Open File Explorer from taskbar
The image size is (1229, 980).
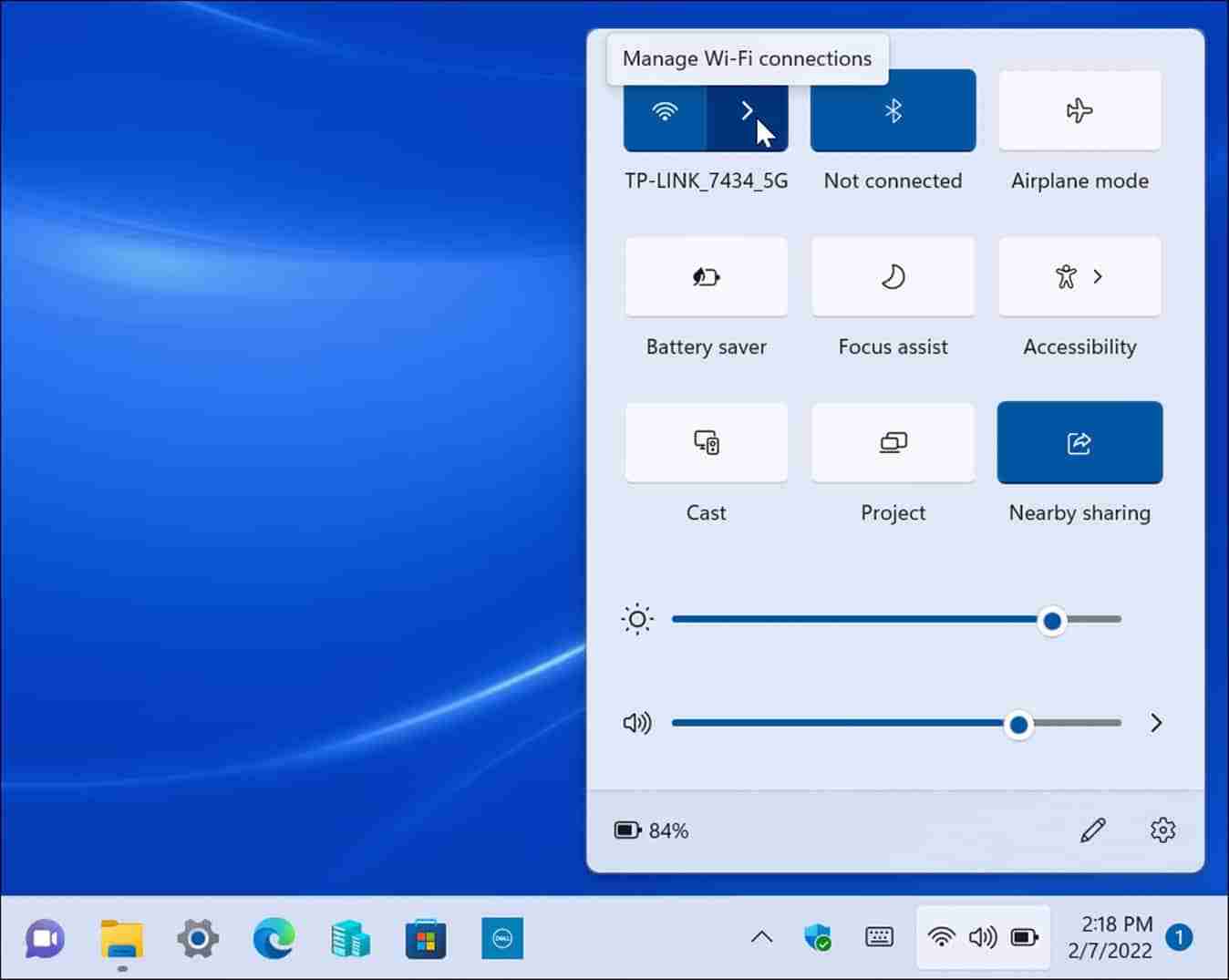pos(121,938)
